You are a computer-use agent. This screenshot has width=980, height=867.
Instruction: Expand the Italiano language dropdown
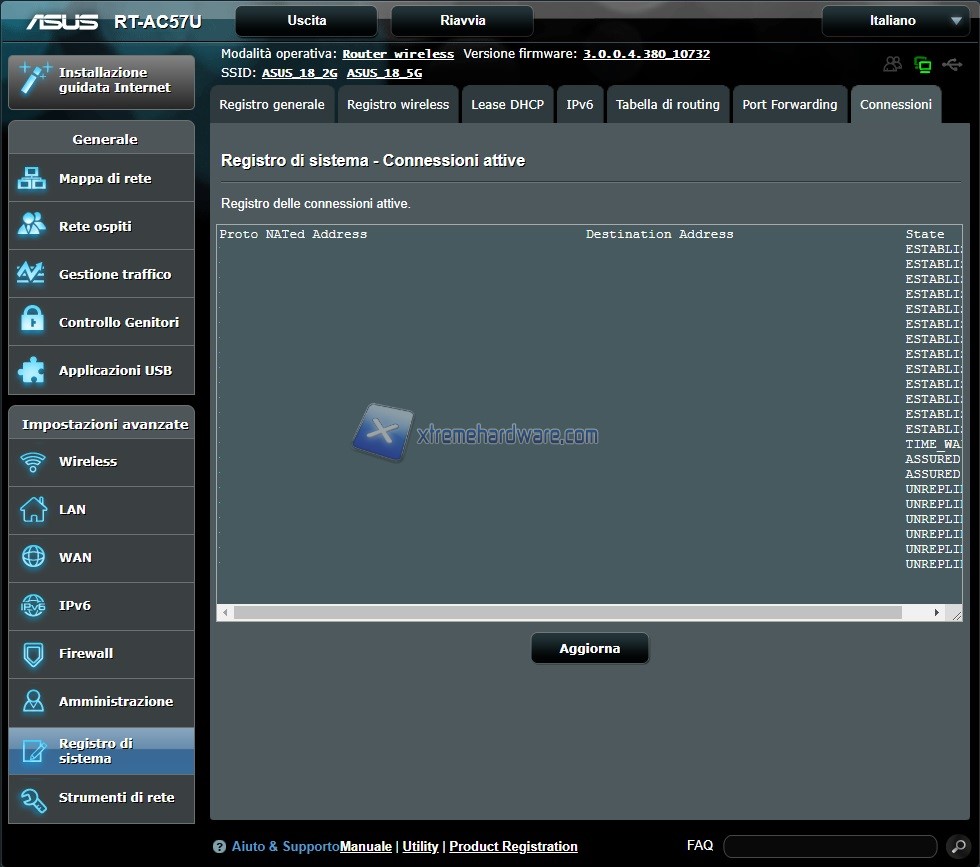[x=893, y=21]
